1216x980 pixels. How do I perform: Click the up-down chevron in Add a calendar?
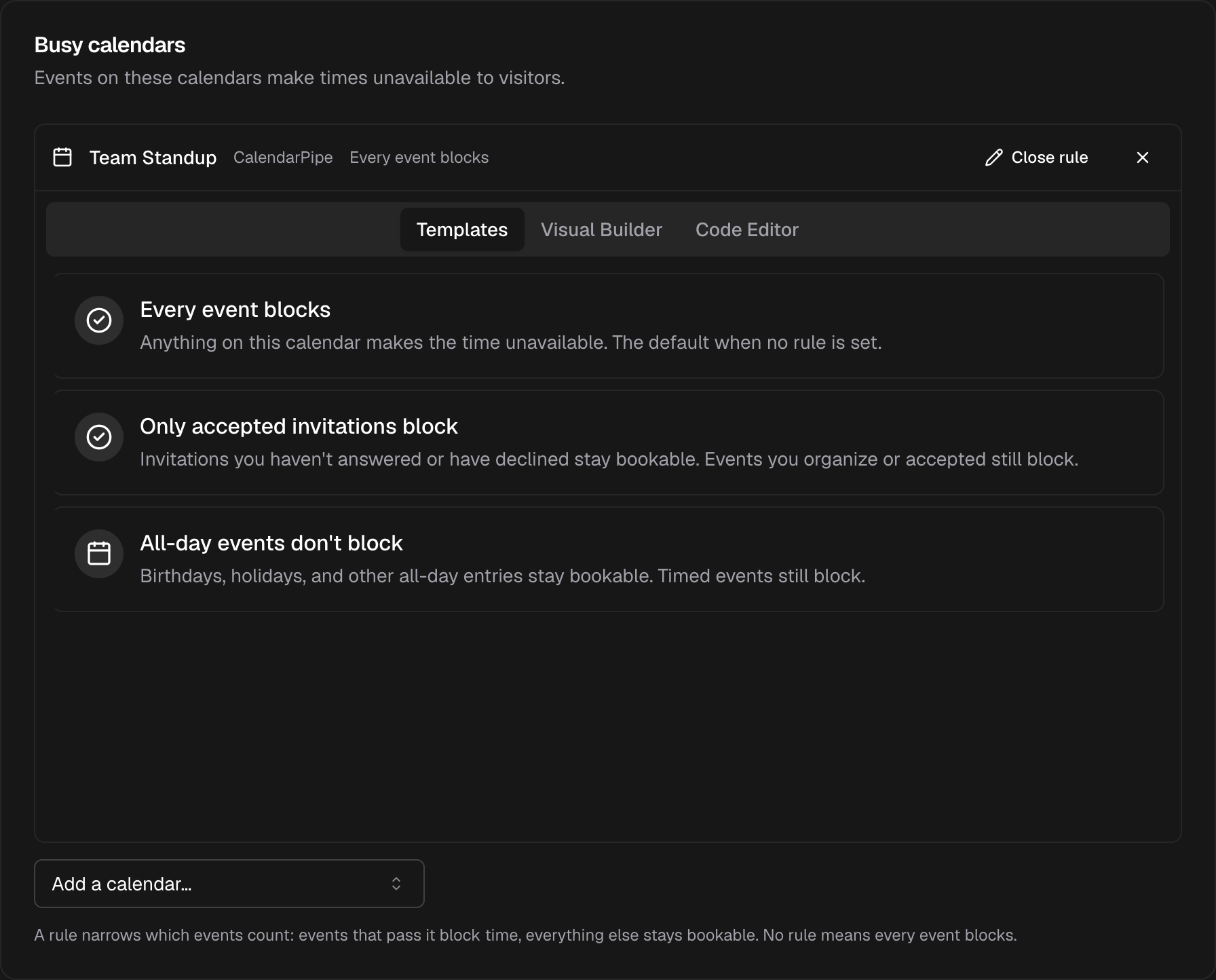click(x=396, y=884)
